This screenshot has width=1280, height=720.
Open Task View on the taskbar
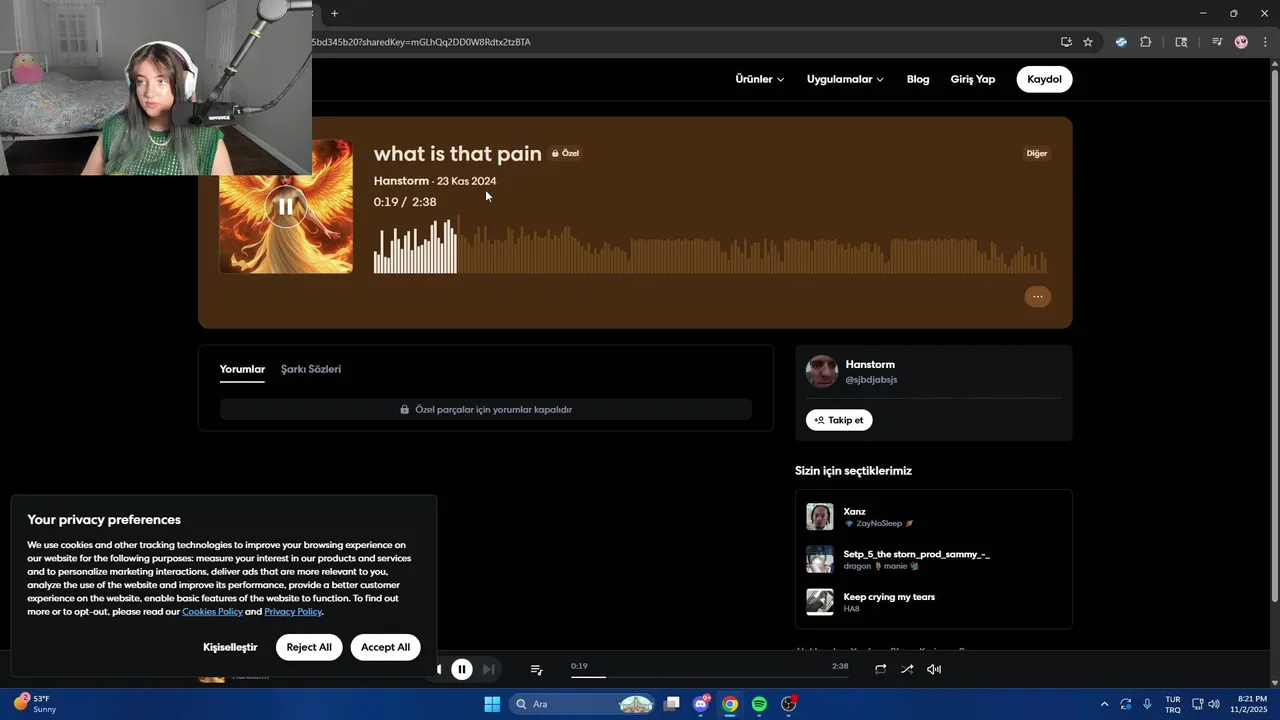672,704
